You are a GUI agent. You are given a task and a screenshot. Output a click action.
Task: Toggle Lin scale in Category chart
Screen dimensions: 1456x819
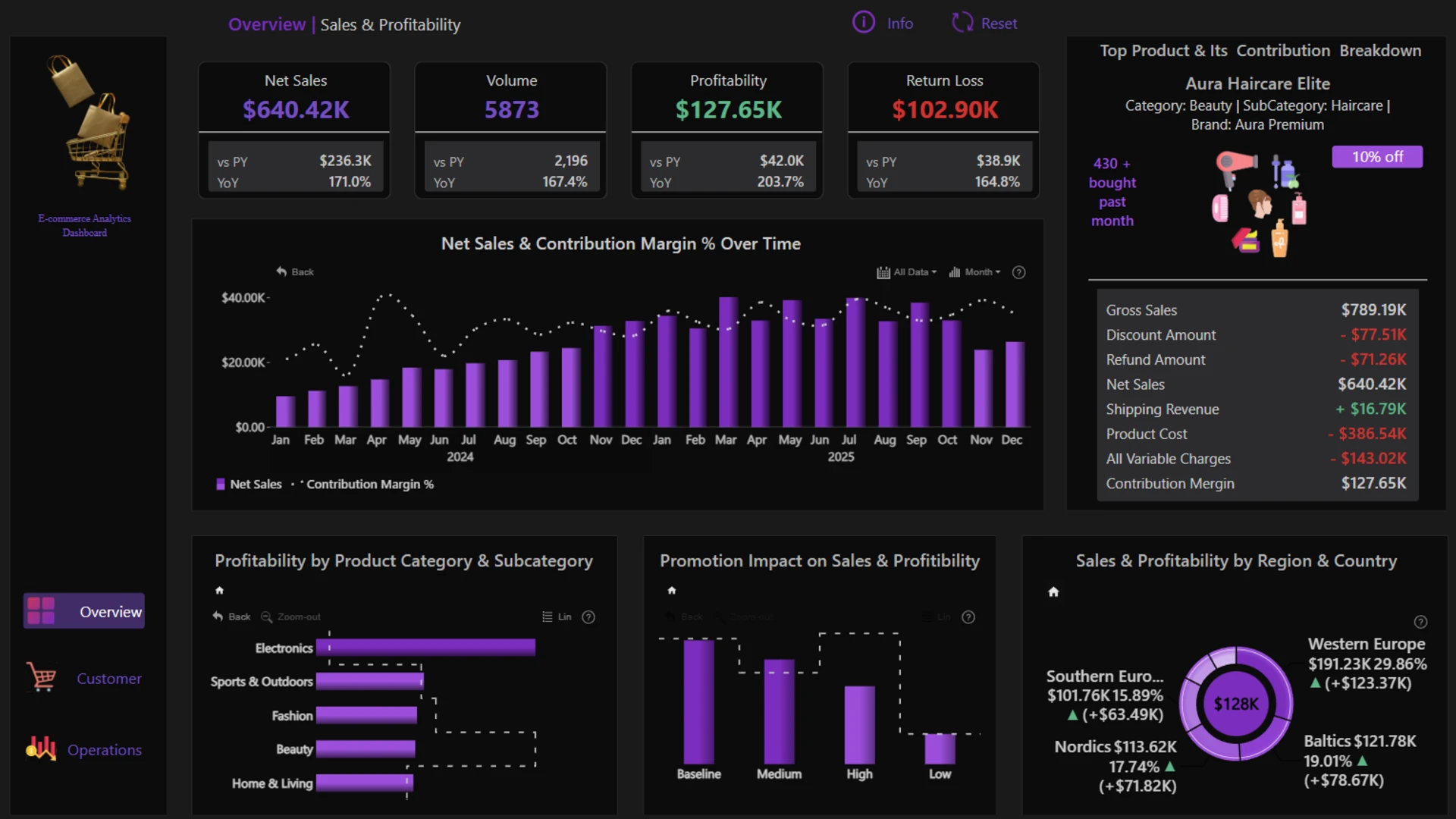click(557, 617)
